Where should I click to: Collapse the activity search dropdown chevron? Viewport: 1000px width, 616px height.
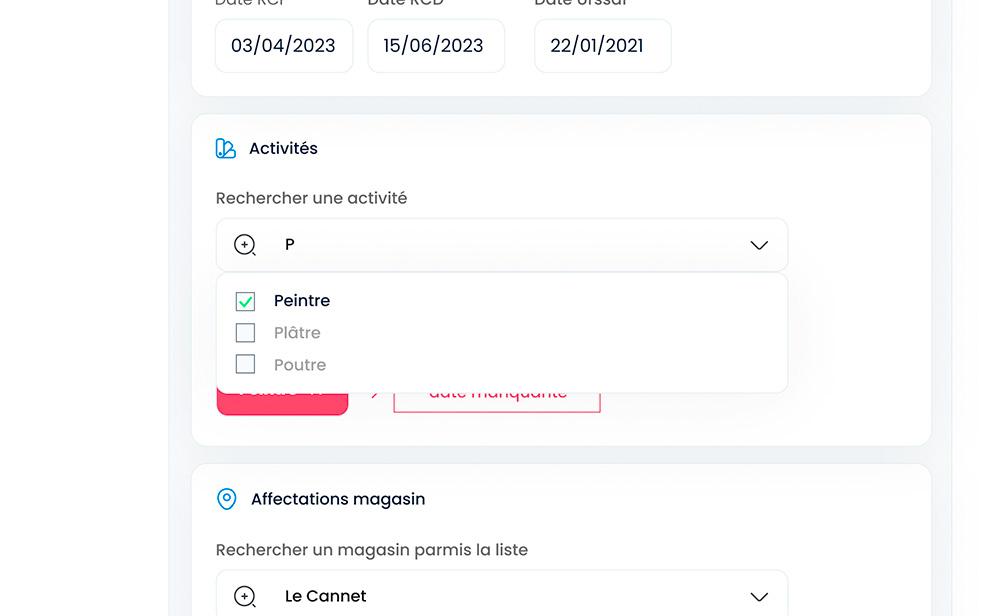(759, 245)
